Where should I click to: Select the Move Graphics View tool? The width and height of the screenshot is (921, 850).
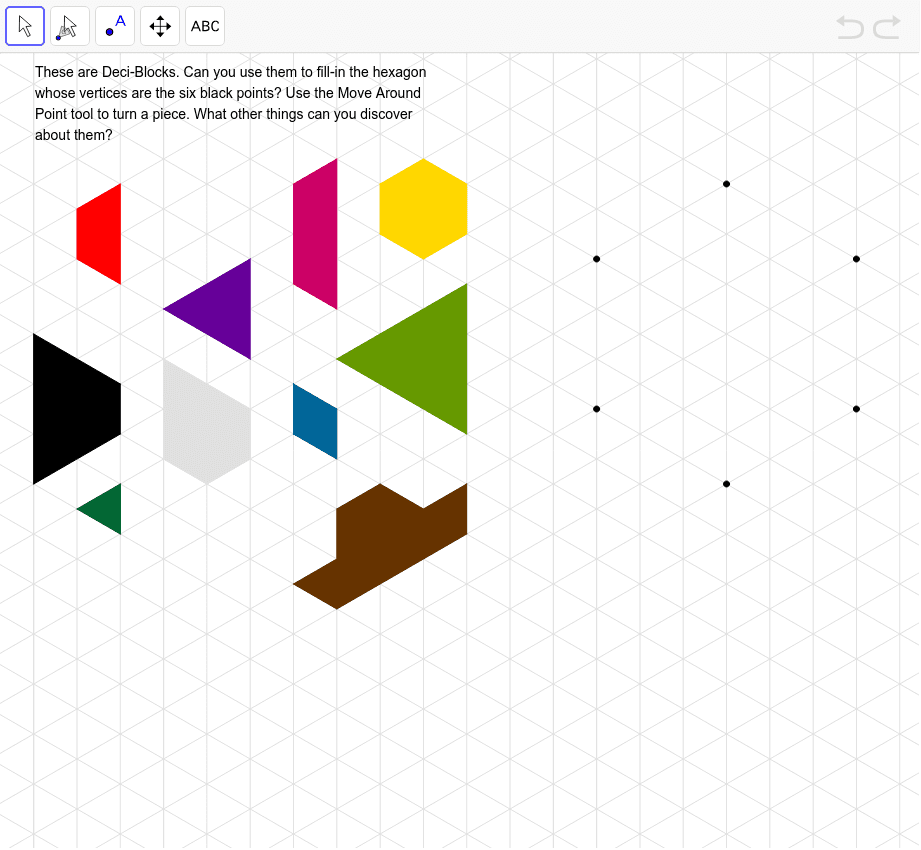click(160, 26)
